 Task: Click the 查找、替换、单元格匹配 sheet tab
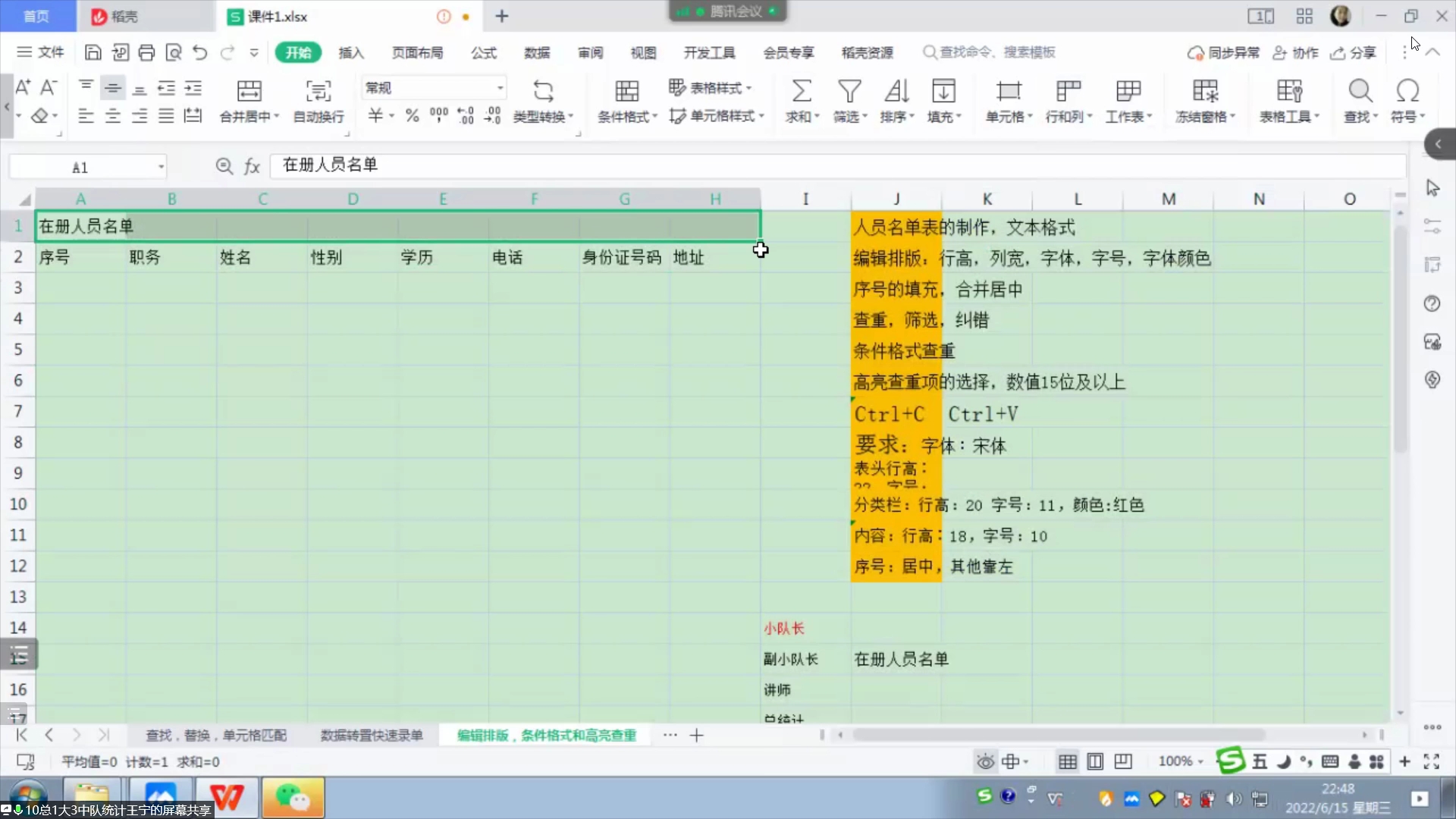(x=220, y=735)
